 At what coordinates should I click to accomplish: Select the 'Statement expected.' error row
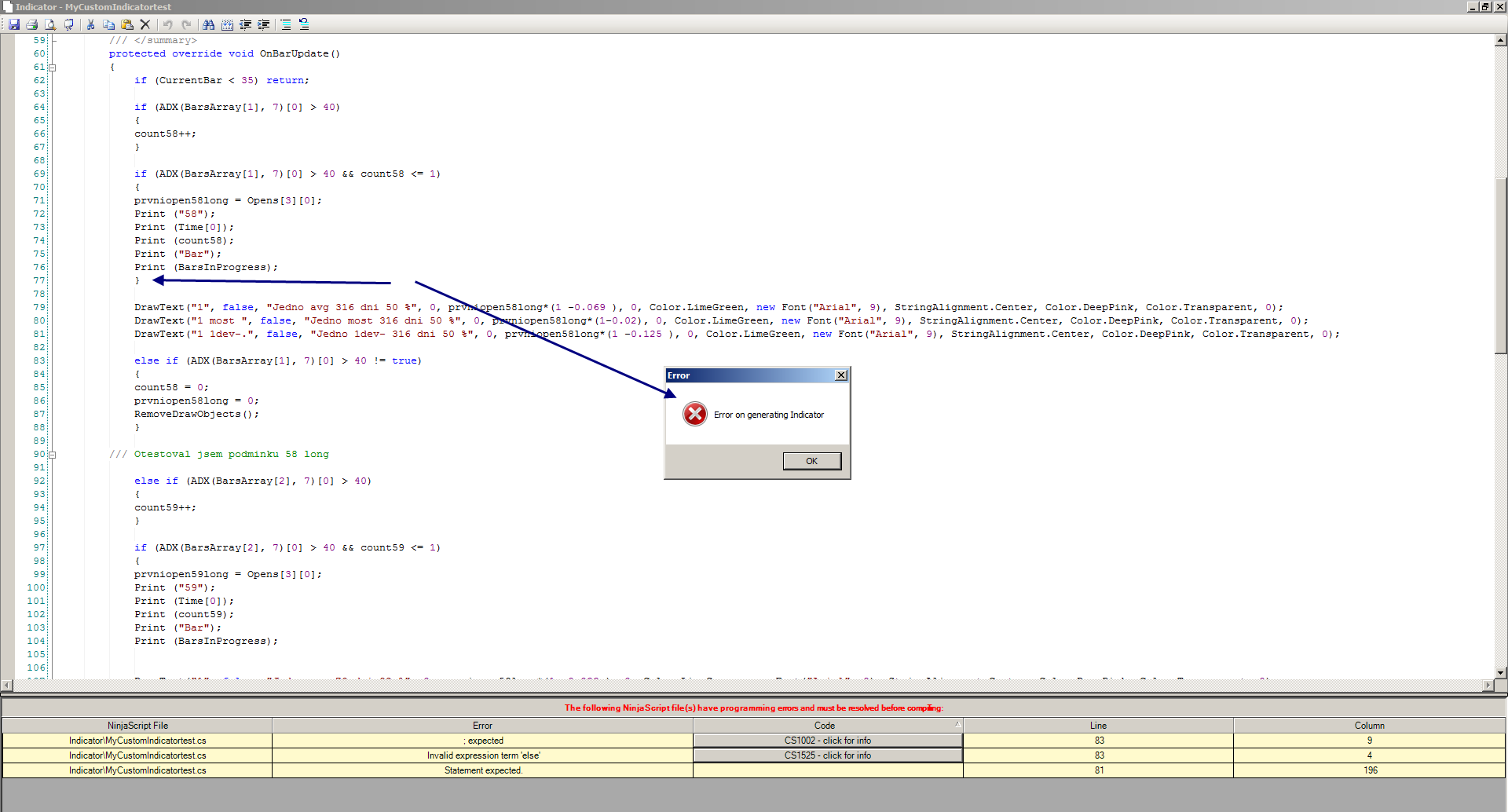point(754,770)
